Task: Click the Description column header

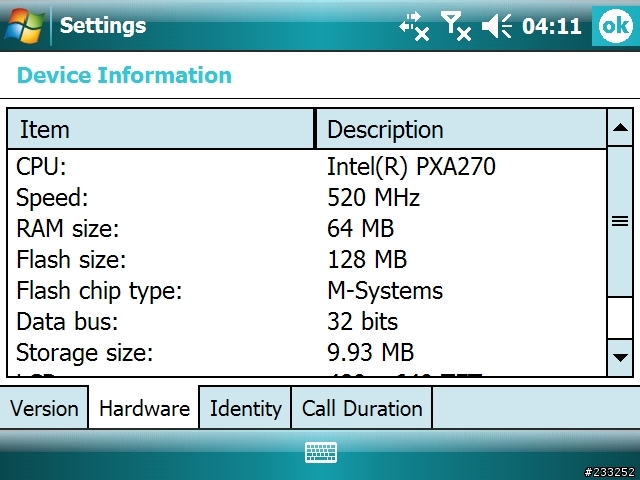Action: pyautogui.click(x=461, y=129)
